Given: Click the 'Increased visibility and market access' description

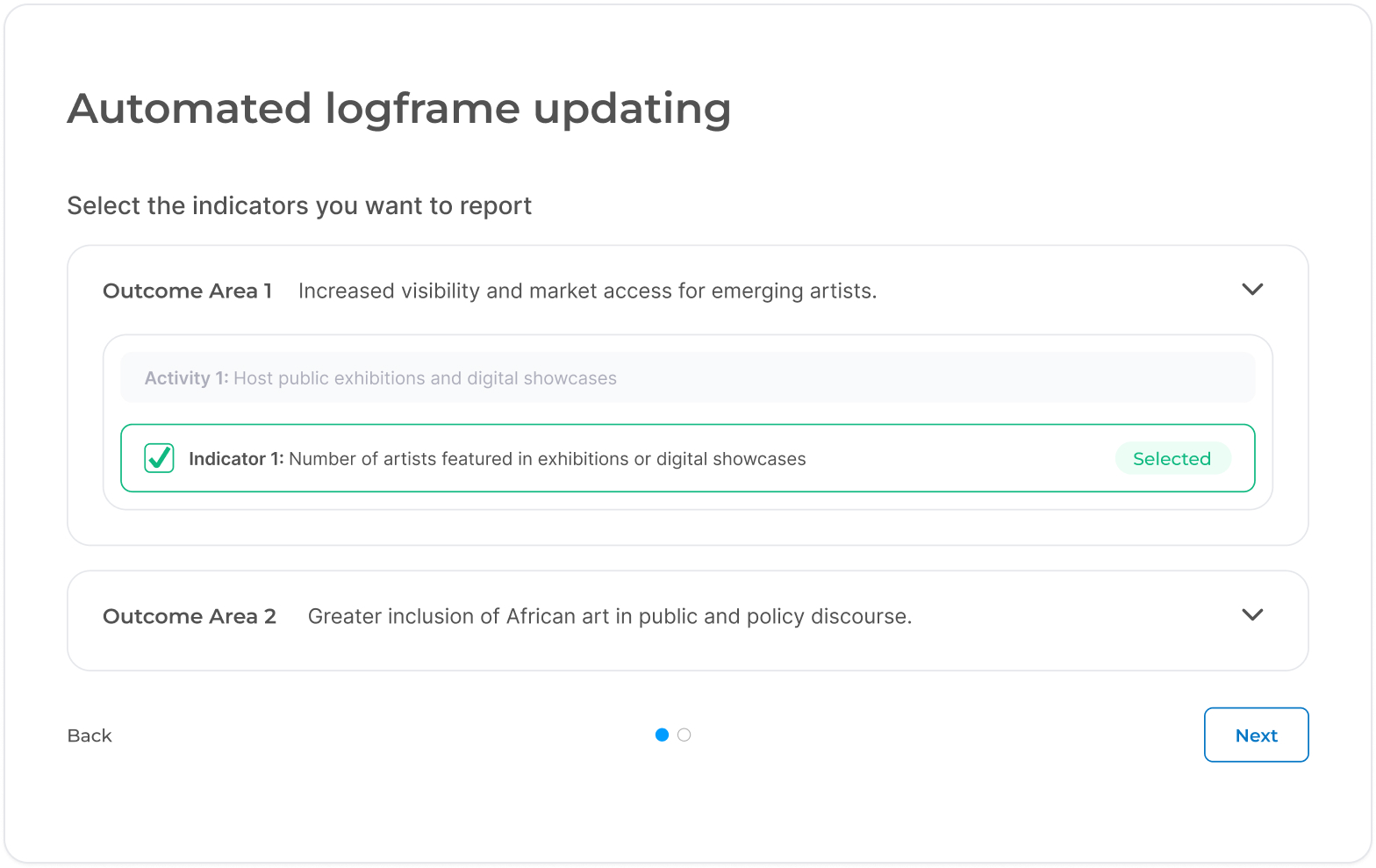Looking at the screenshot, I should pos(587,291).
